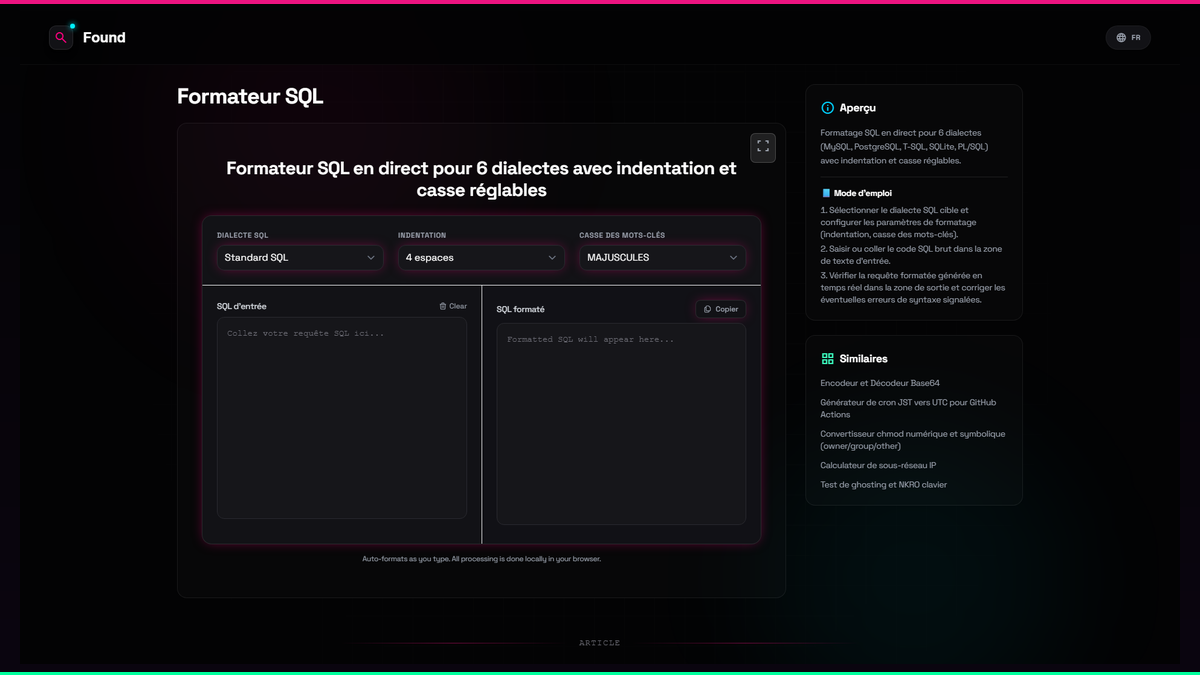Open the Dialecte SQL dropdown
The image size is (1200, 675).
click(301, 257)
